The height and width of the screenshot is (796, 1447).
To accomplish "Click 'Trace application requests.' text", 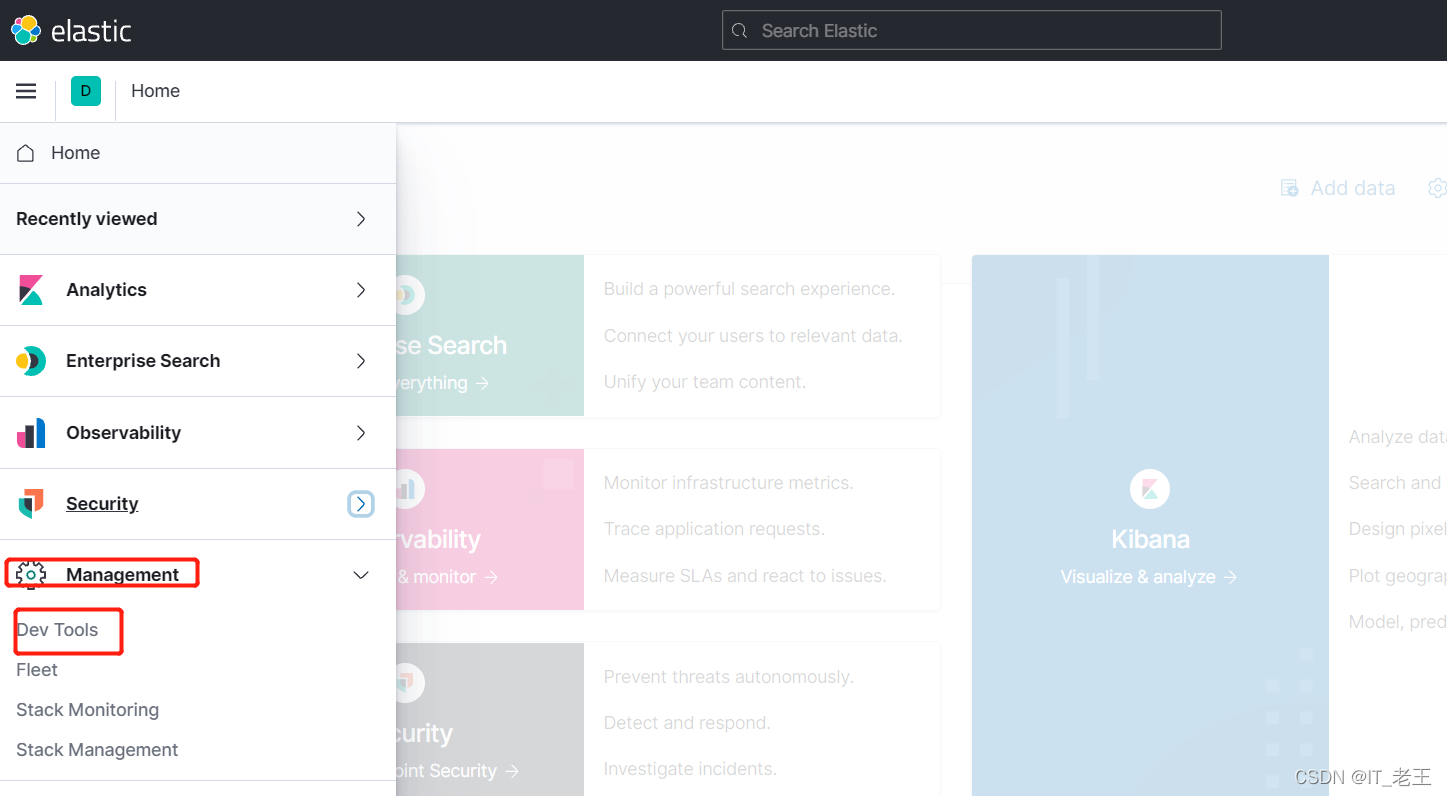I will (714, 529).
